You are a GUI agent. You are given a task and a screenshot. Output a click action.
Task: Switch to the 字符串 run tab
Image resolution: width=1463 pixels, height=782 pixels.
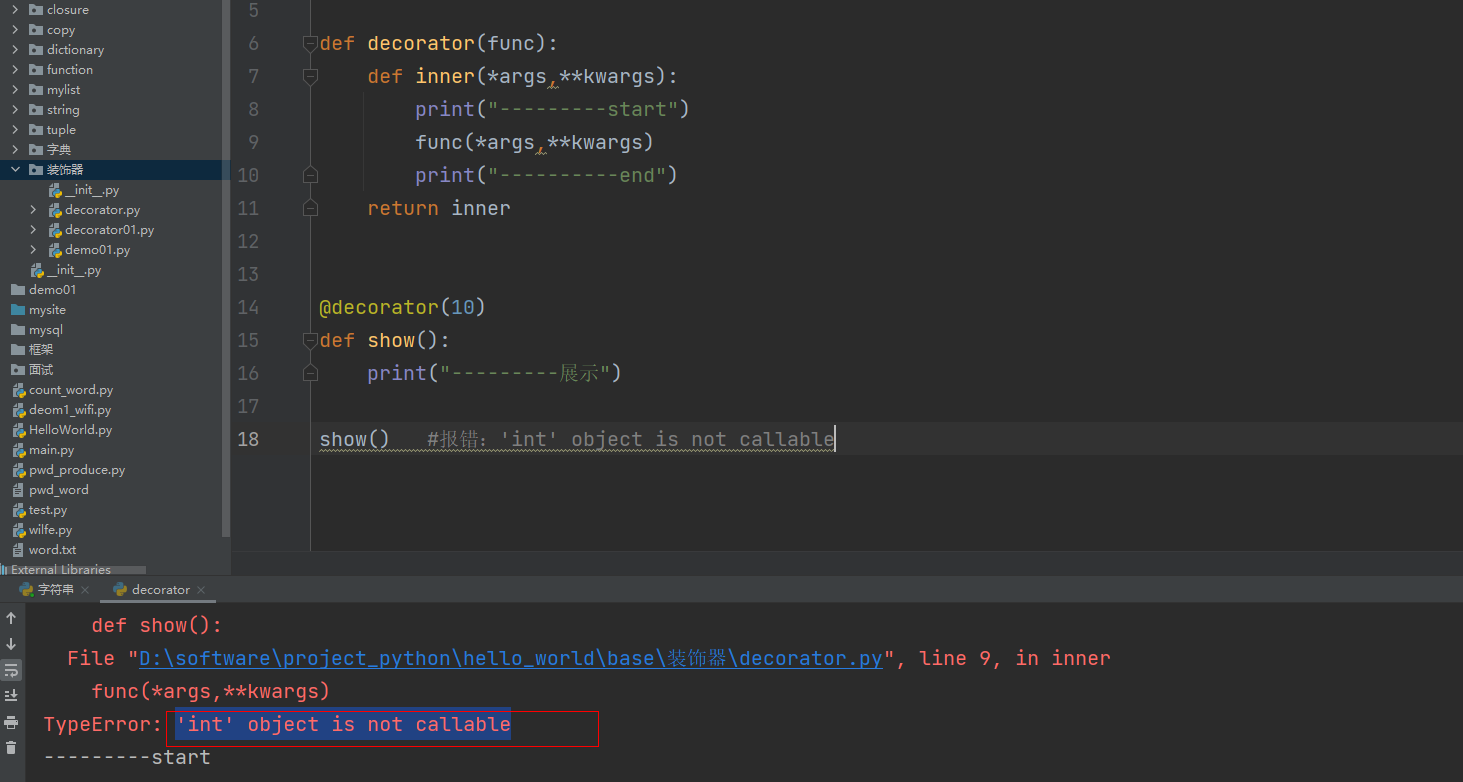pyautogui.click(x=55, y=590)
